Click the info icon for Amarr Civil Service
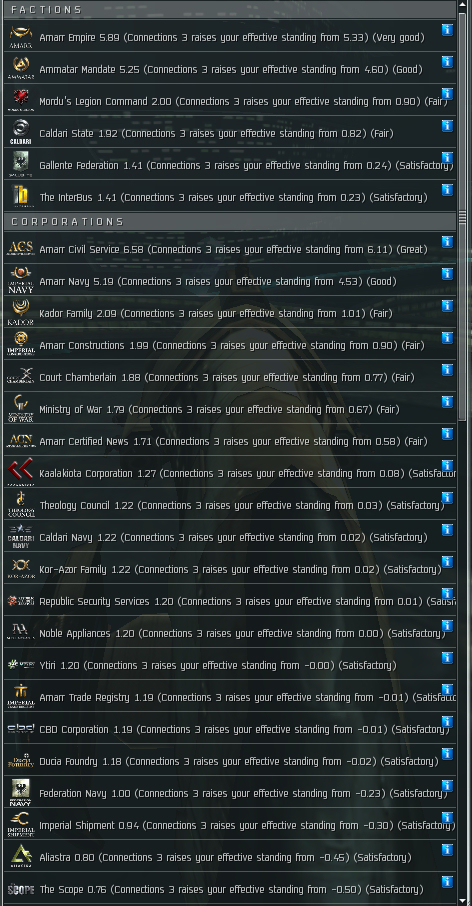The width and height of the screenshot is (472, 906). click(447, 242)
